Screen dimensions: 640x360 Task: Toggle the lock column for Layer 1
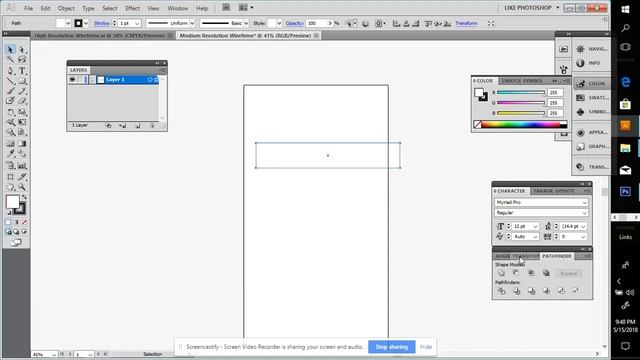(x=80, y=80)
